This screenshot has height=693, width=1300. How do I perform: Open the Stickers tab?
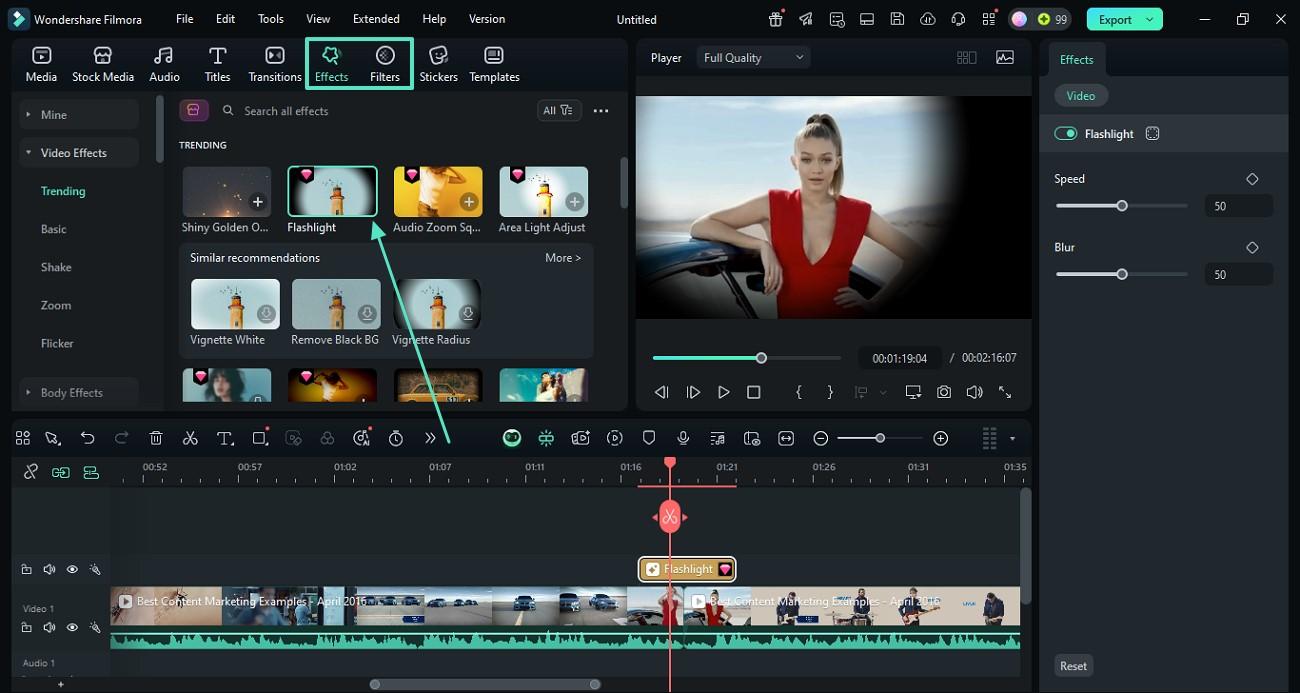[x=438, y=64]
